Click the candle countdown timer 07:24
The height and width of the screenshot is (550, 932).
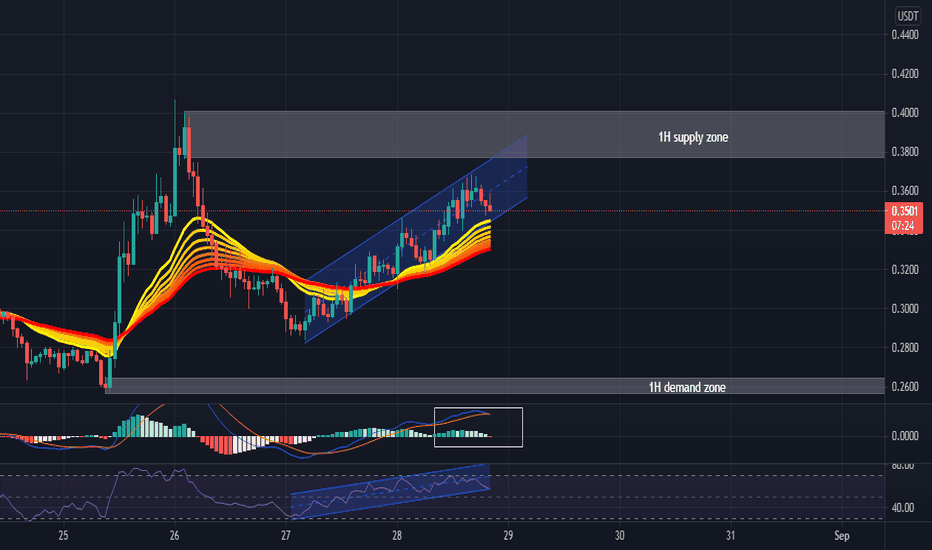click(904, 226)
